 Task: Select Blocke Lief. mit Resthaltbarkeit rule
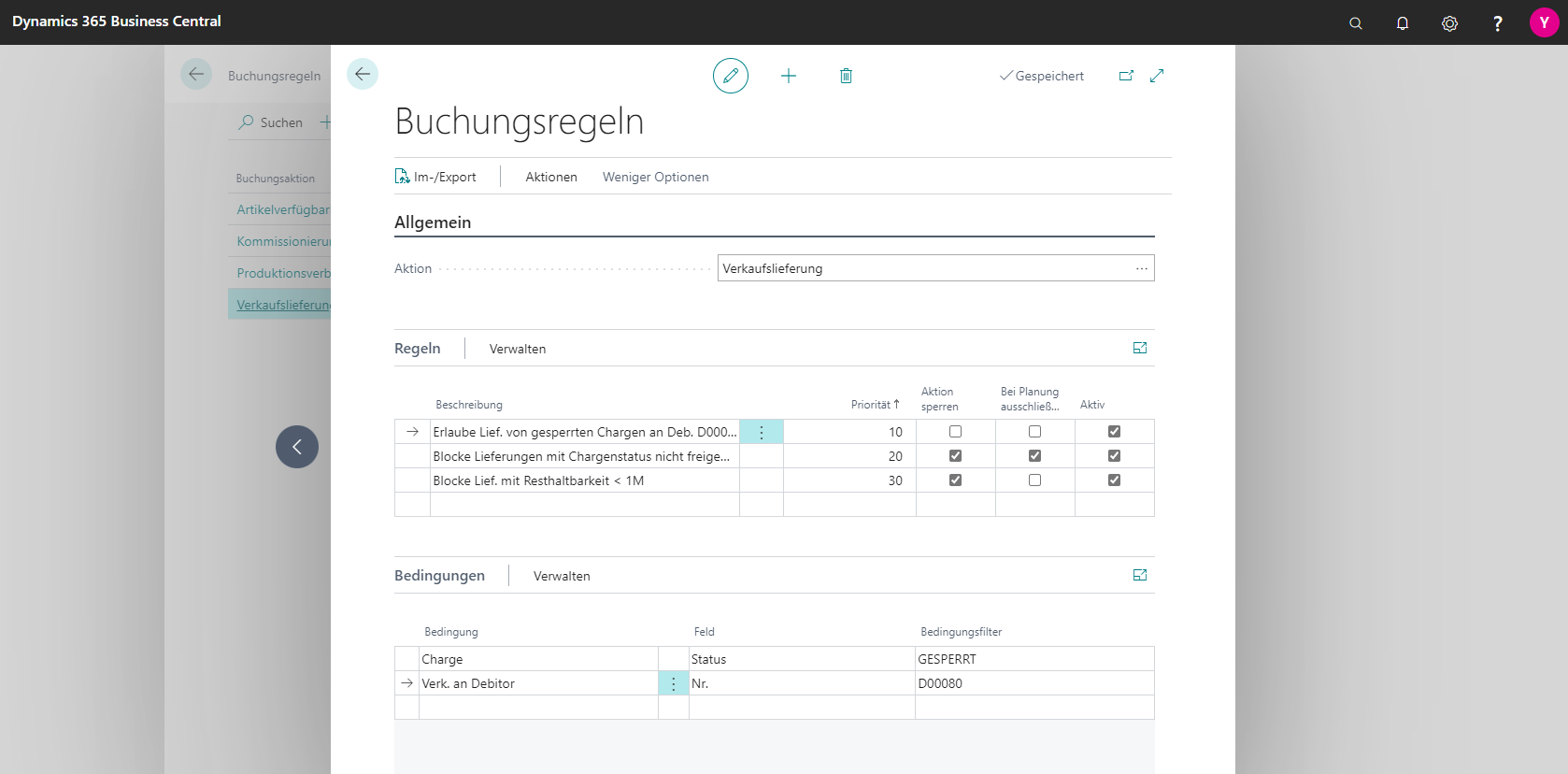[x=585, y=480]
